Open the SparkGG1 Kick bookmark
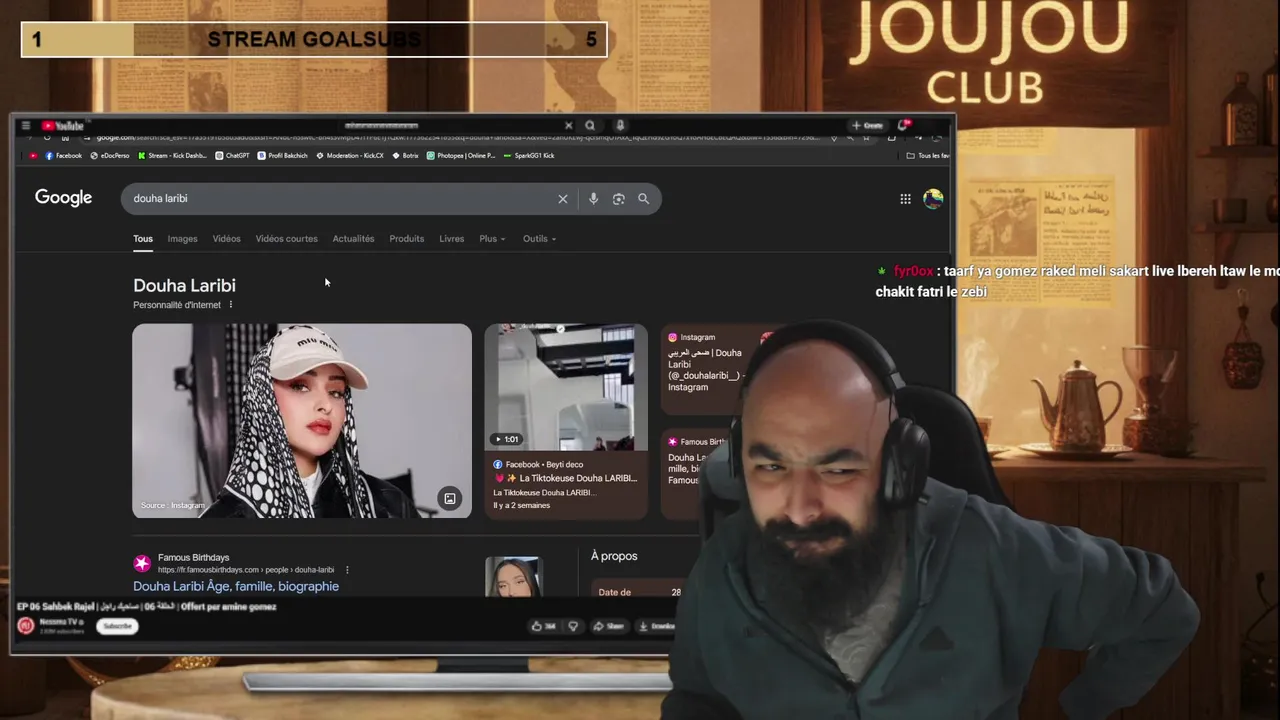 pyautogui.click(x=529, y=156)
